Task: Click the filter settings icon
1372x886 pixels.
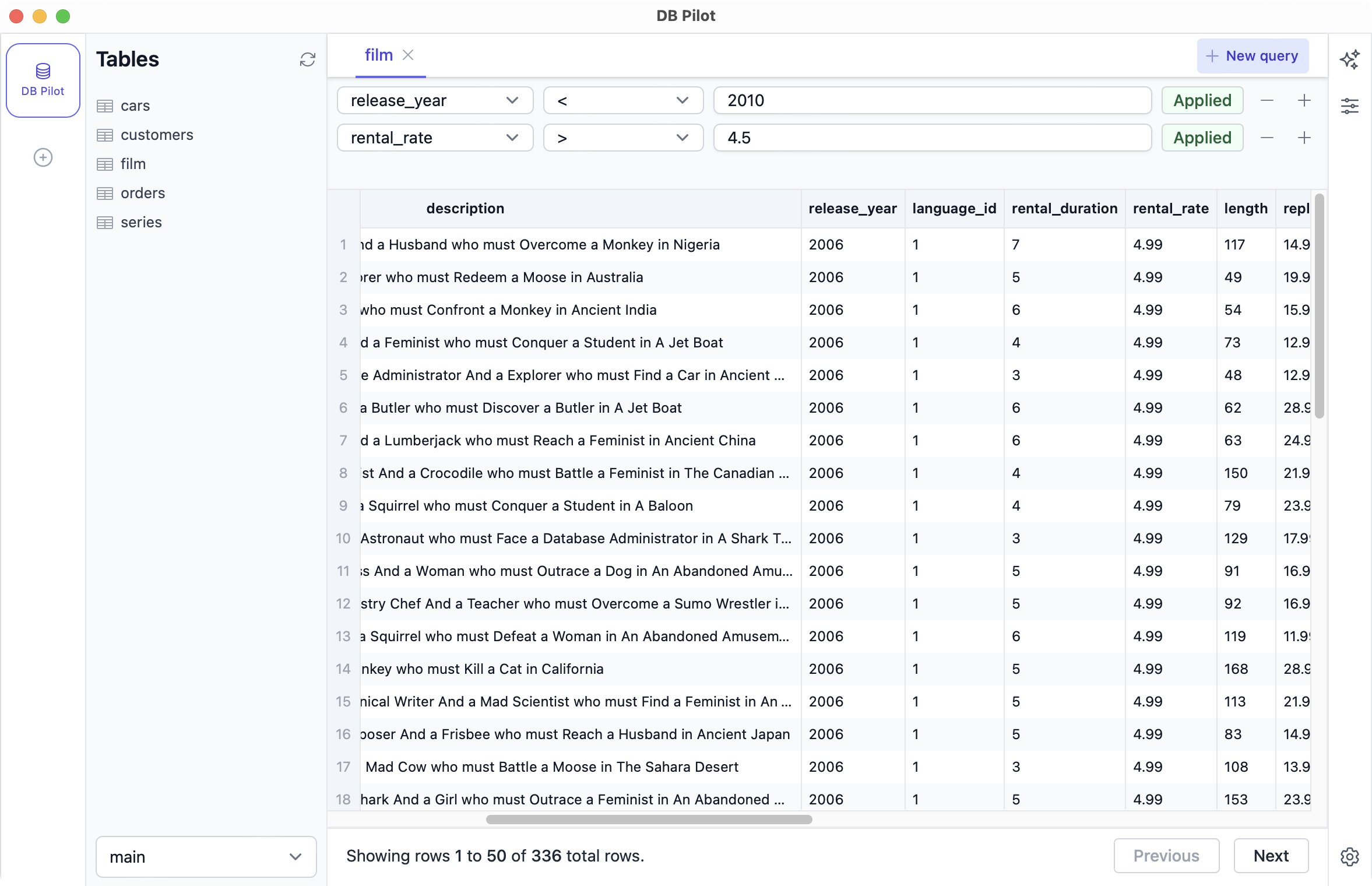Action: [x=1350, y=107]
